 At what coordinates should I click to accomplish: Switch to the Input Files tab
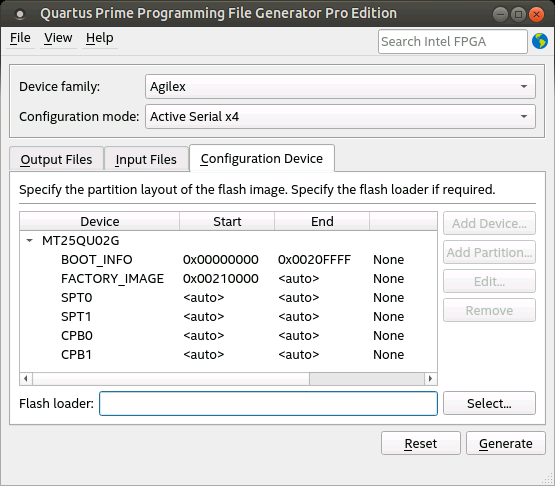[x=146, y=159]
